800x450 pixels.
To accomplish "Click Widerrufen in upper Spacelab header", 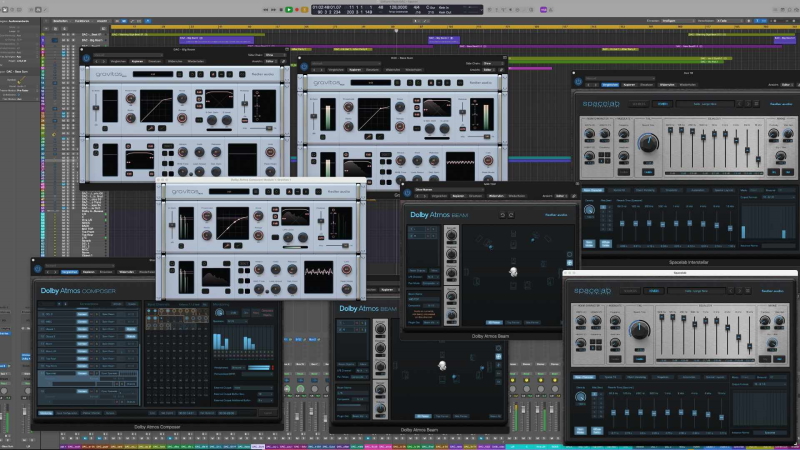I will (667, 85).
